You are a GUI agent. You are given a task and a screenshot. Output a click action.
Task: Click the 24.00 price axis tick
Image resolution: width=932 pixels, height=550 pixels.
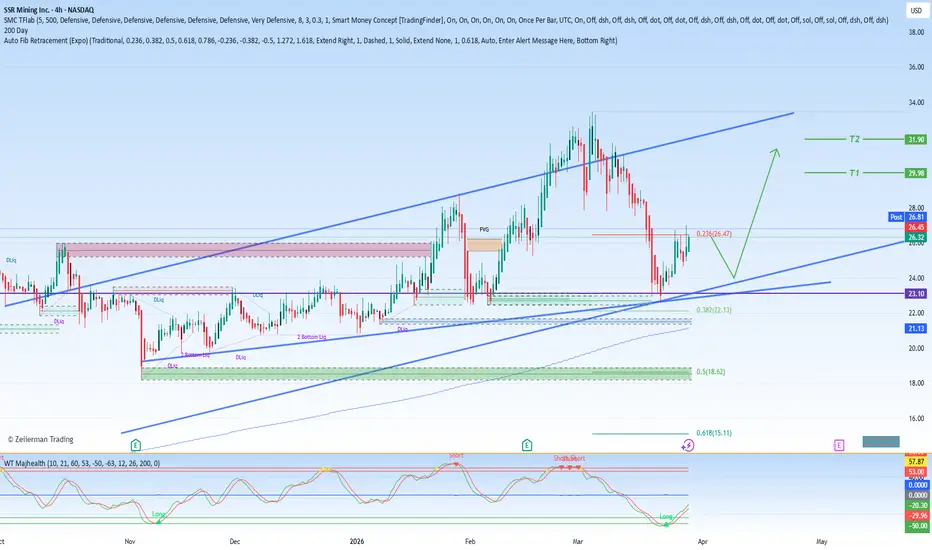[916, 278]
